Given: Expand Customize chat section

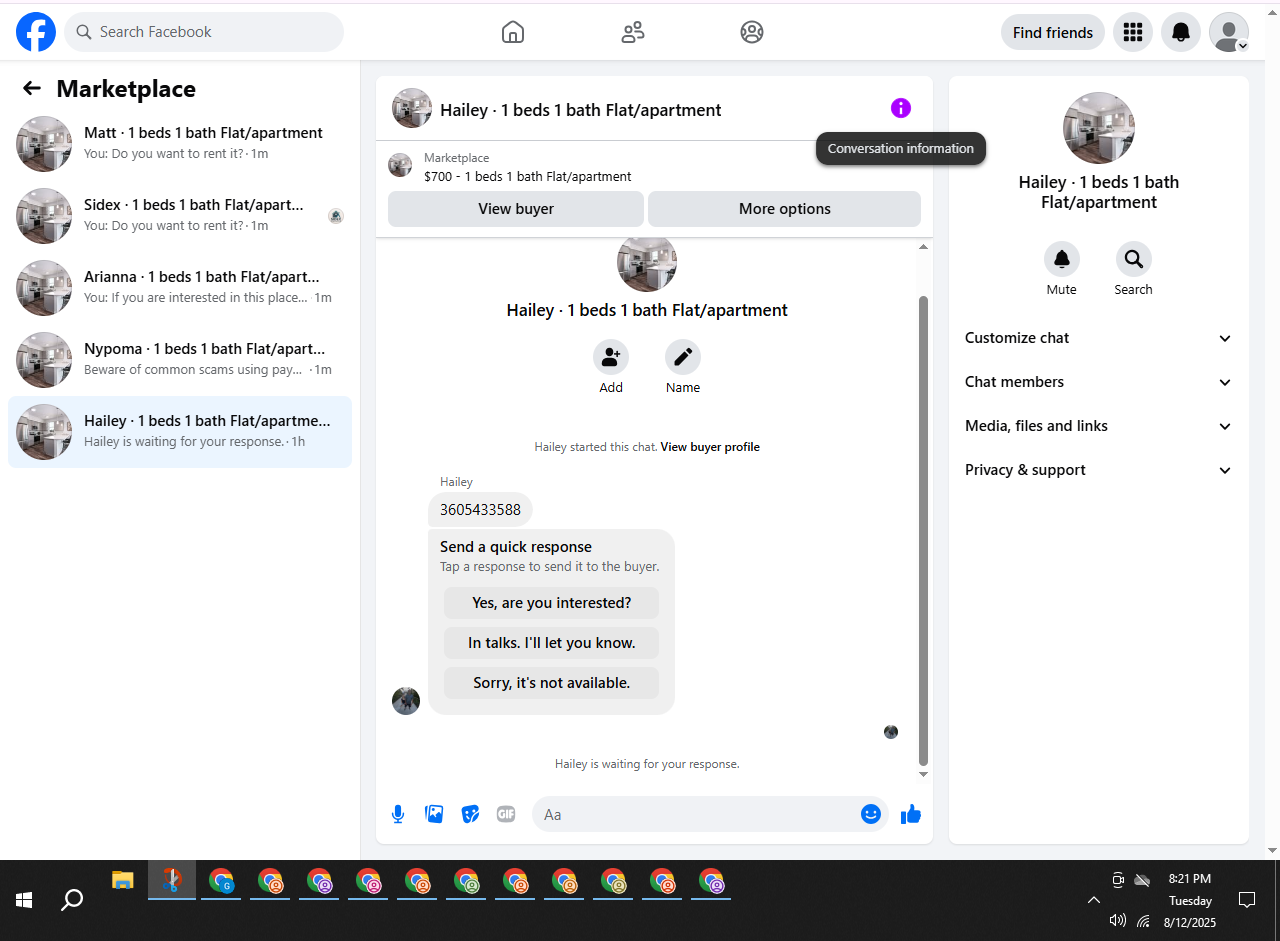Looking at the screenshot, I should [1099, 338].
